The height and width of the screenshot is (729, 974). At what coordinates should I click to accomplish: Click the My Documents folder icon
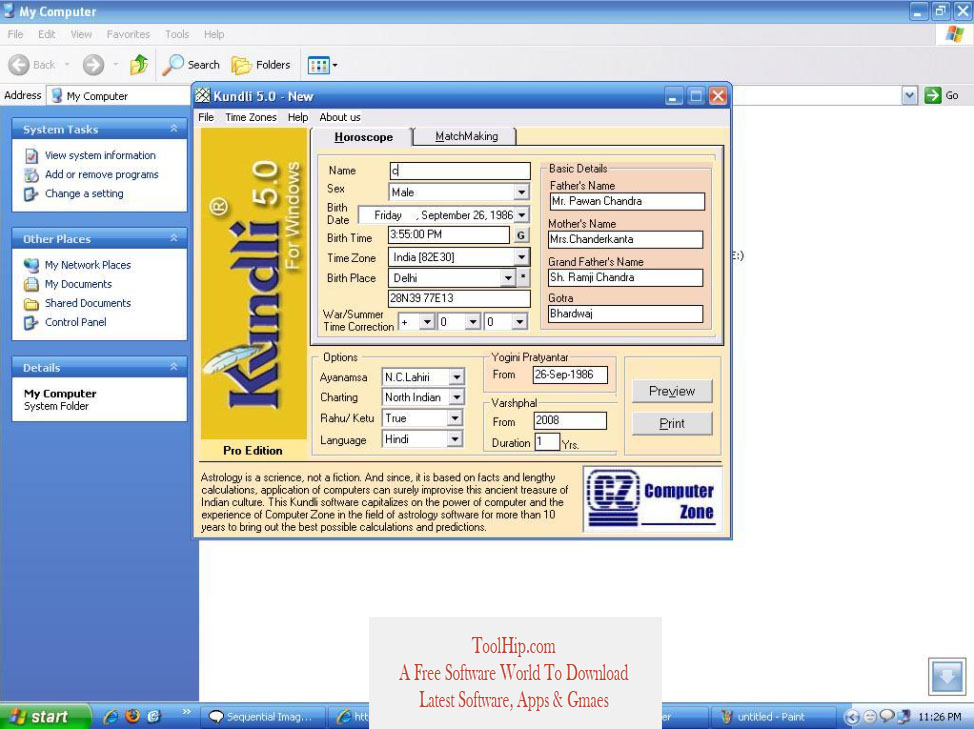(x=31, y=284)
